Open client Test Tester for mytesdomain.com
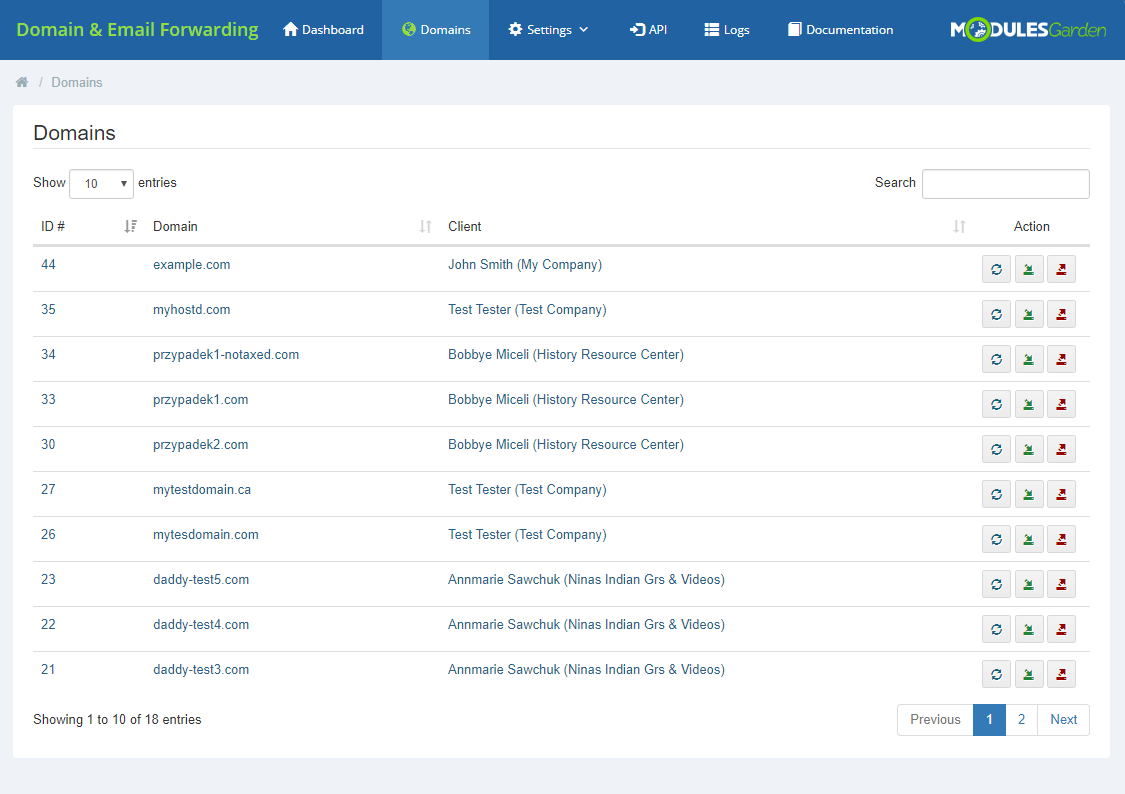 point(527,535)
